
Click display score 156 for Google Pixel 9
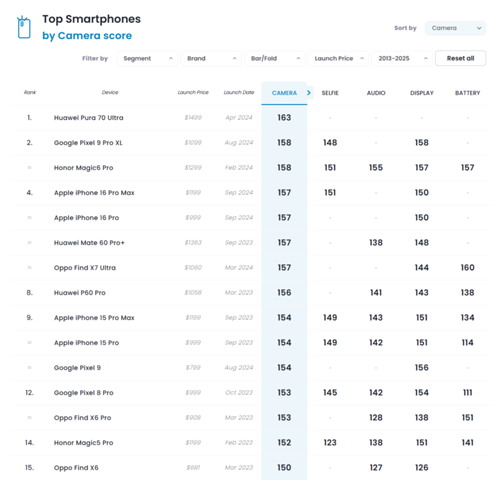pyautogui.click(x=422, y=368)
